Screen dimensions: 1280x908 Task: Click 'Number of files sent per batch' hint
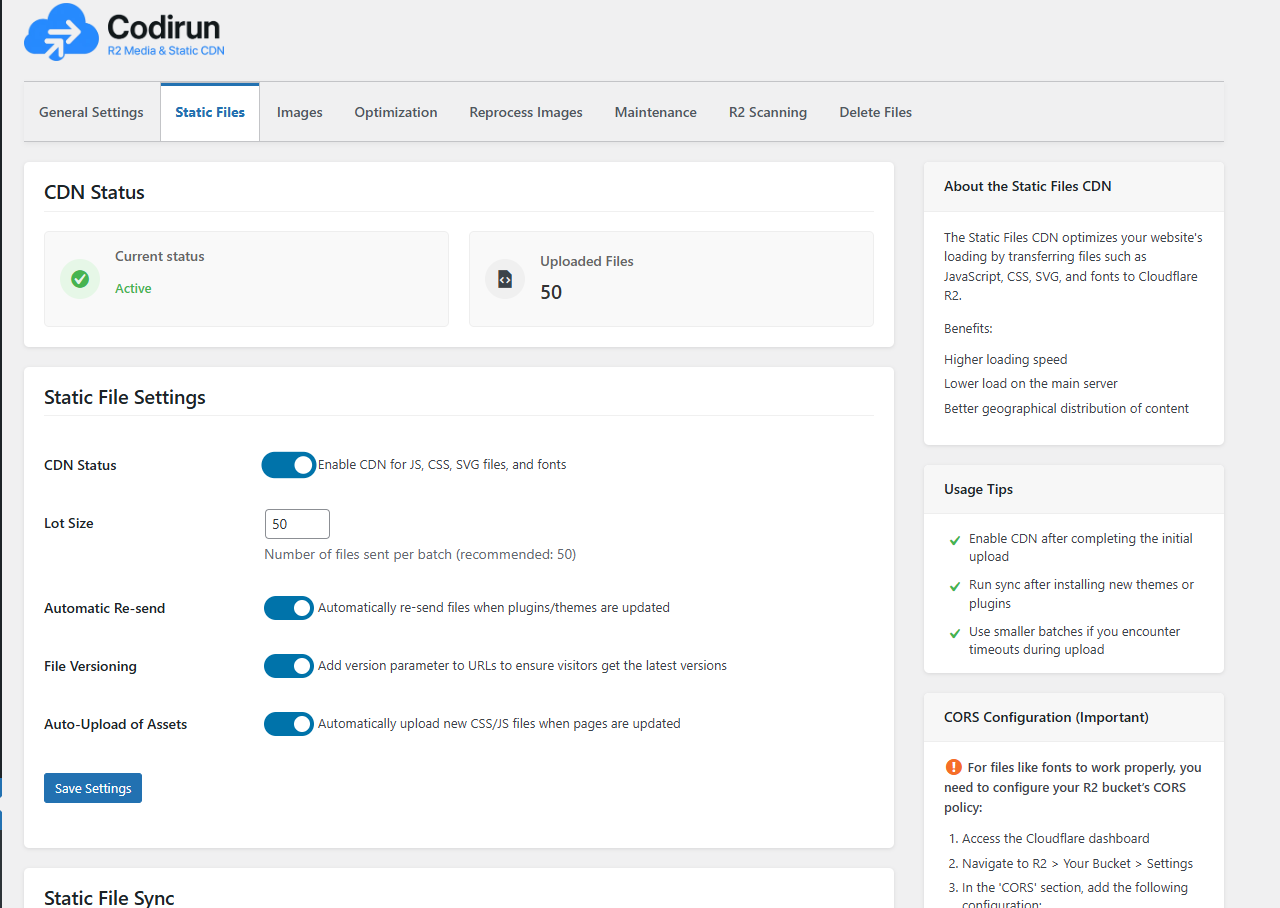(420, 554)
